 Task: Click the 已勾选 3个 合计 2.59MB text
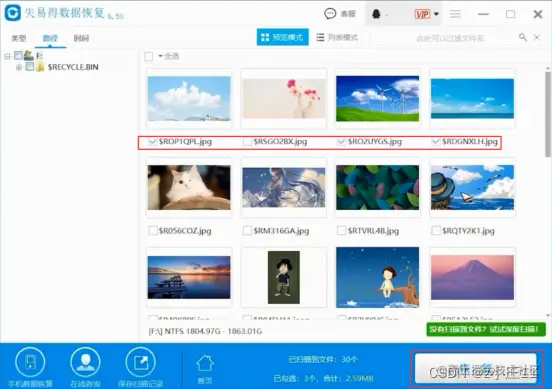323,378
